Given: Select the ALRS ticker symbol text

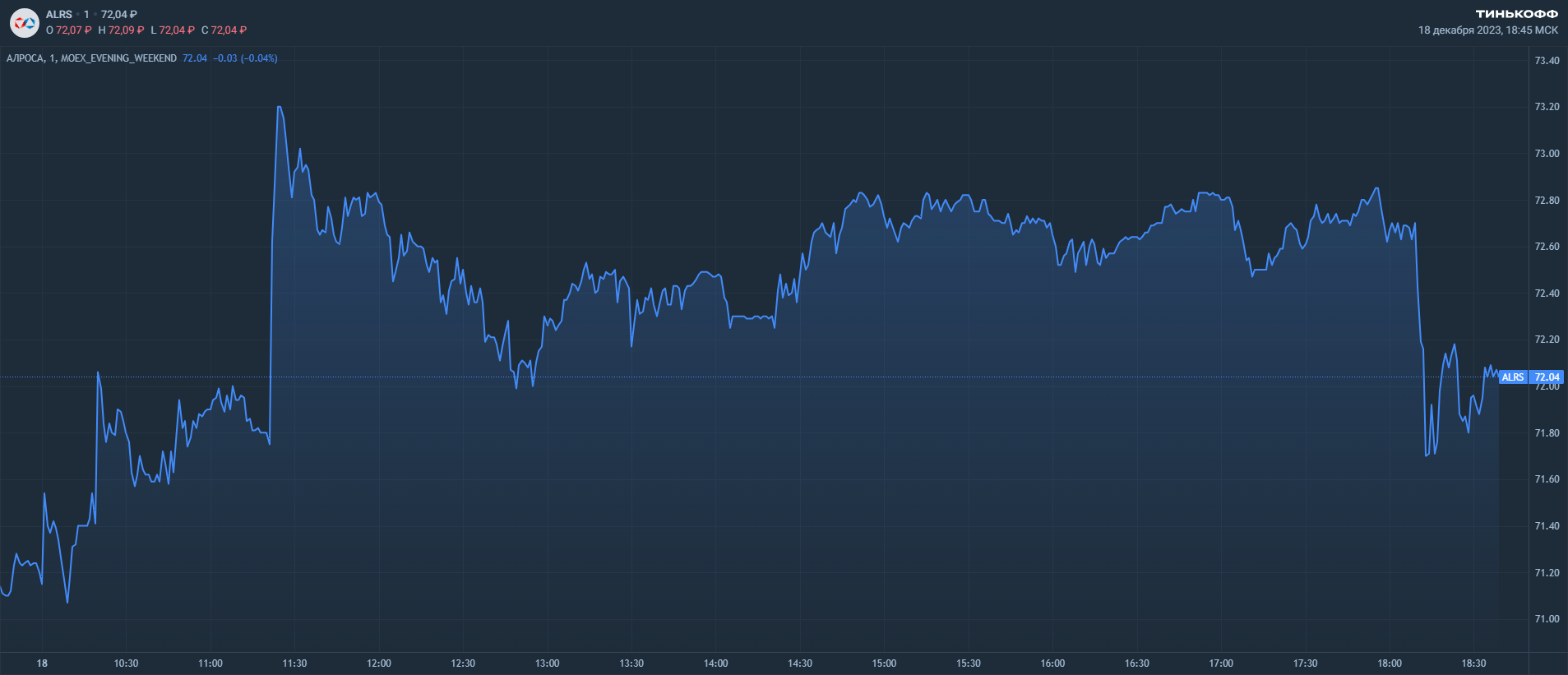Looking at the screenshot, I should coord(59,15).
